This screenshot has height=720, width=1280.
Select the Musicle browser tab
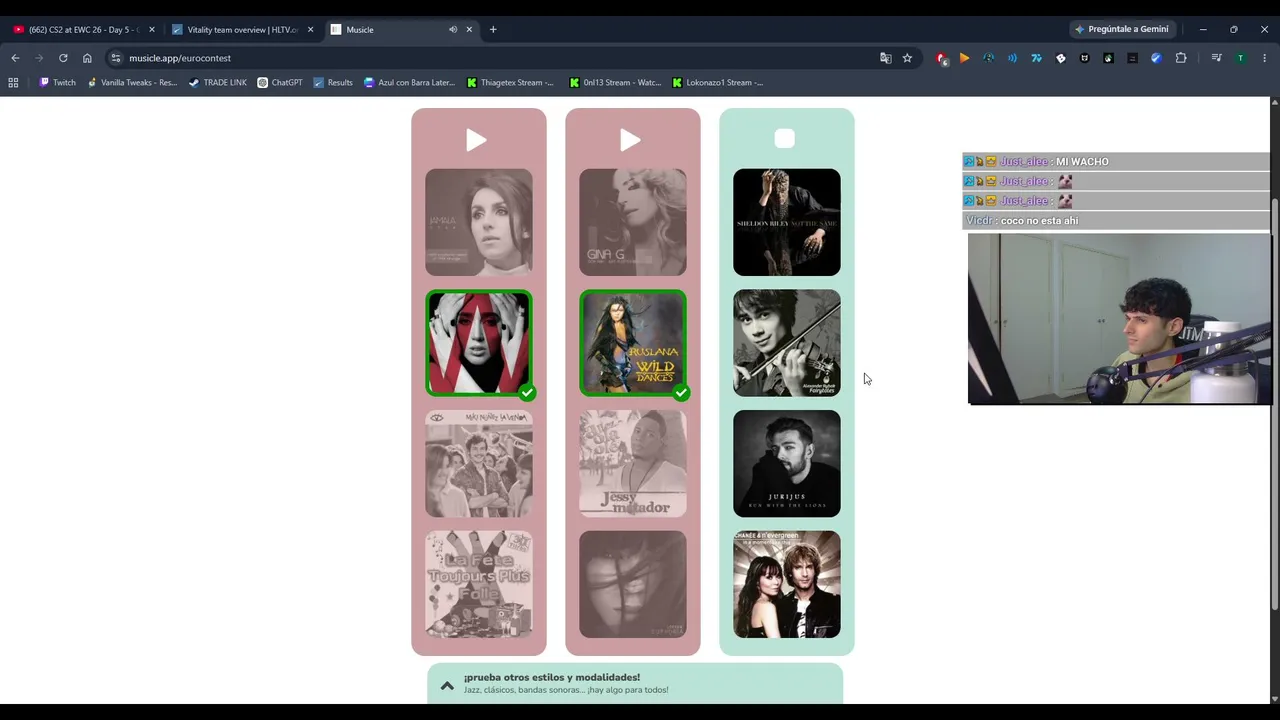pyautogui.click(x=400, y=29)
